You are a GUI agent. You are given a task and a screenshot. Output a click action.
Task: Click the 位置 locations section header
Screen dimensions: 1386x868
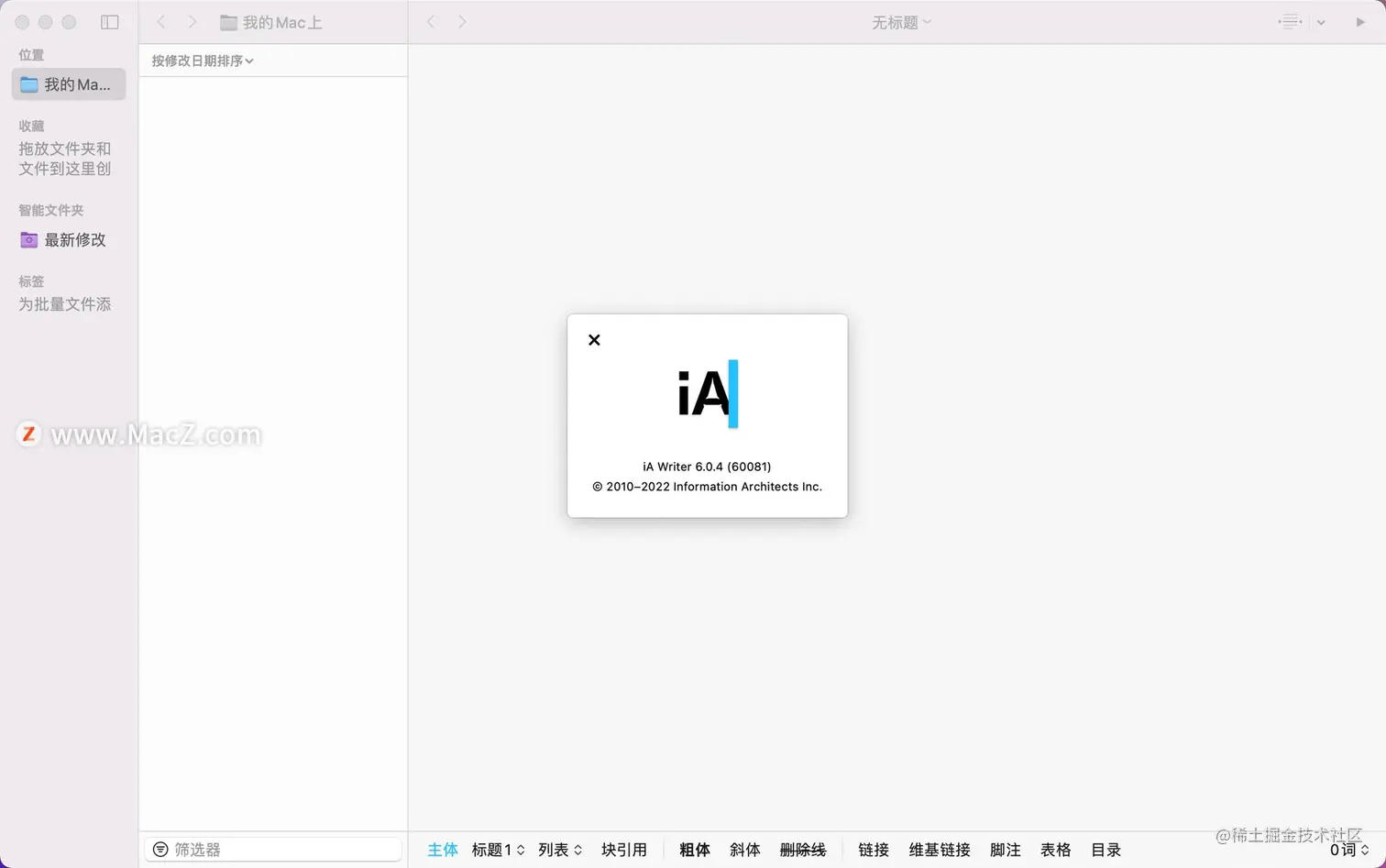(x=31, y=55)
